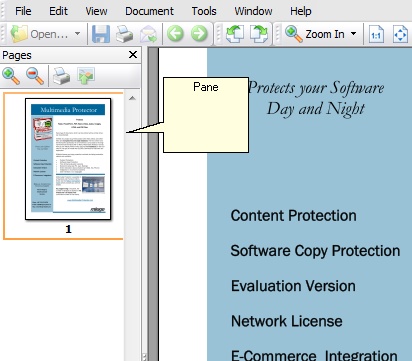The width and height of the screenshot is (412, 361).
Task: Click the export image icon in Pages panel
Action: pos(86,76)
